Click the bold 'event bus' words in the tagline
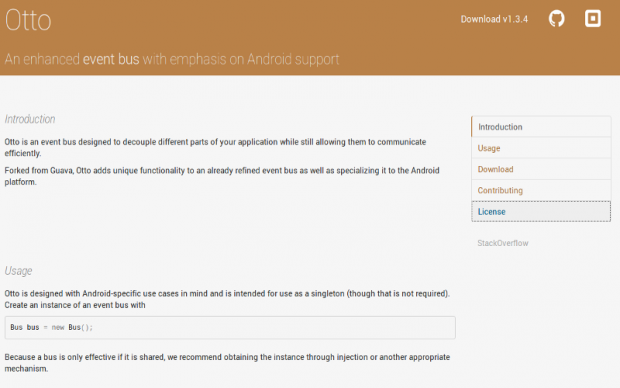620x388 pixels. click(x=111, y=59)
